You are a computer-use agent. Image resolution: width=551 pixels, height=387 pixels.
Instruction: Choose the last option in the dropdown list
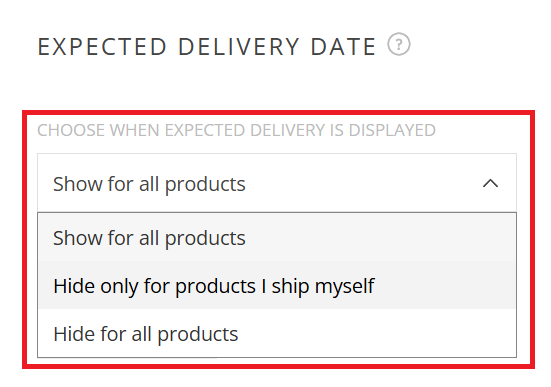[x=277, y=334]
